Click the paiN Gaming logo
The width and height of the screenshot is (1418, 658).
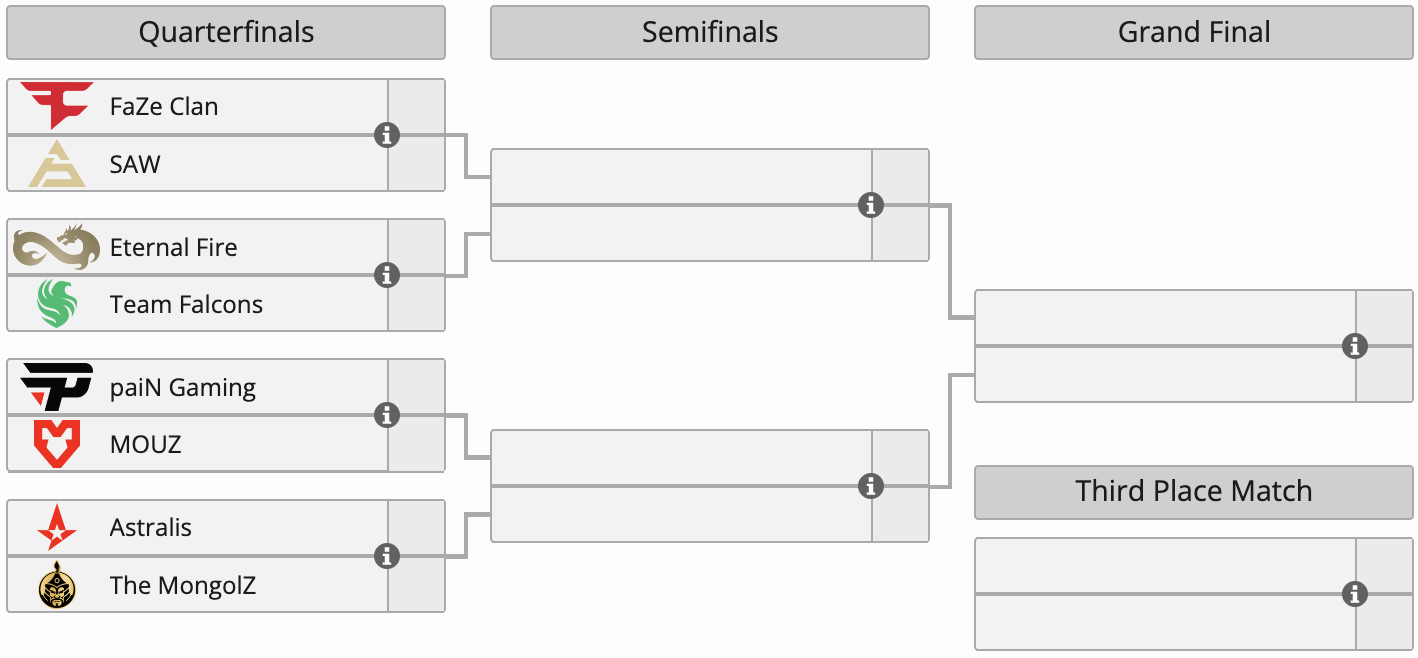(x=56, y=387)
